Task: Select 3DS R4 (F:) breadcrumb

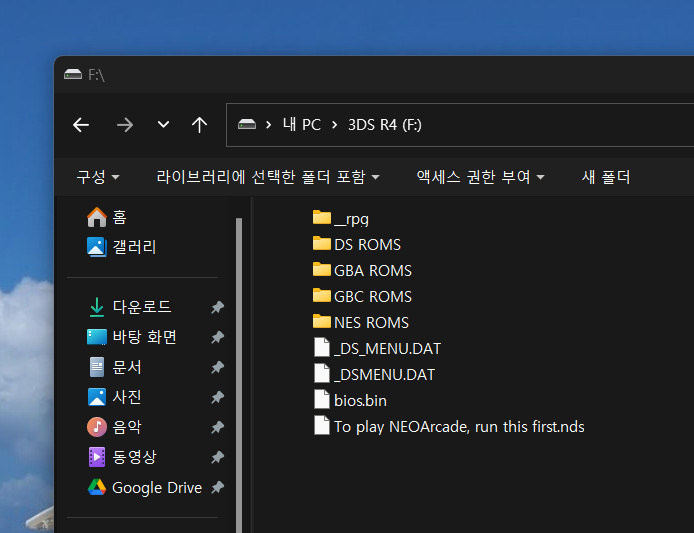Action: (x=385, y=125)
